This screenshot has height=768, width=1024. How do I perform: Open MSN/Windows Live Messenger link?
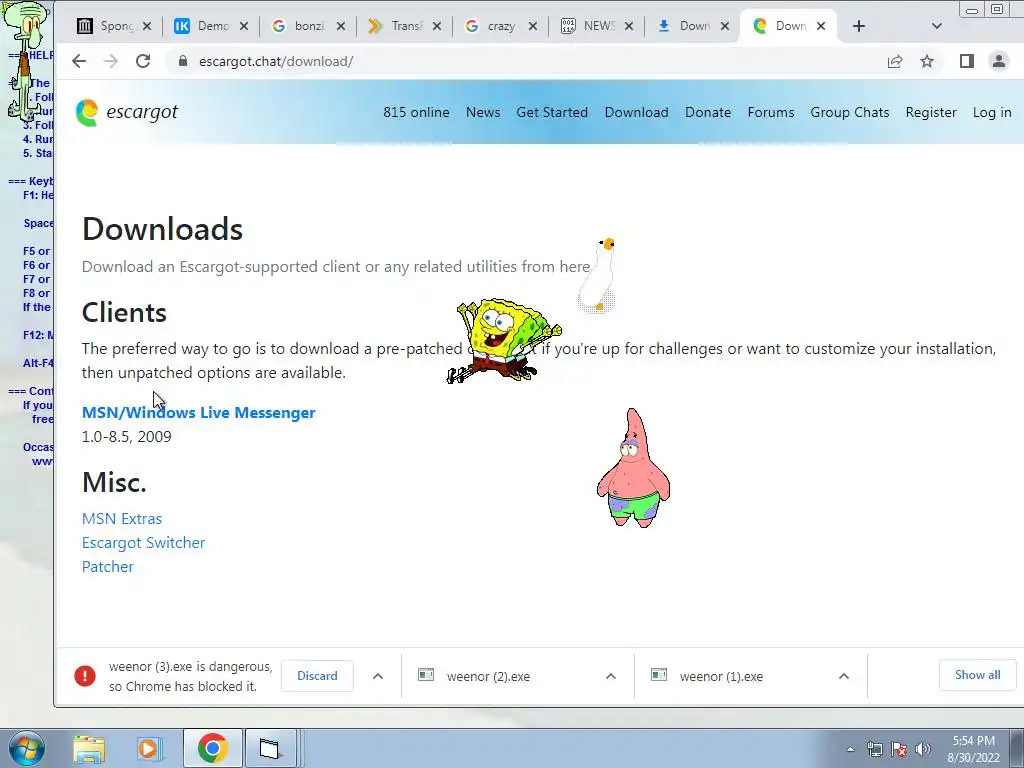(199, 413)
